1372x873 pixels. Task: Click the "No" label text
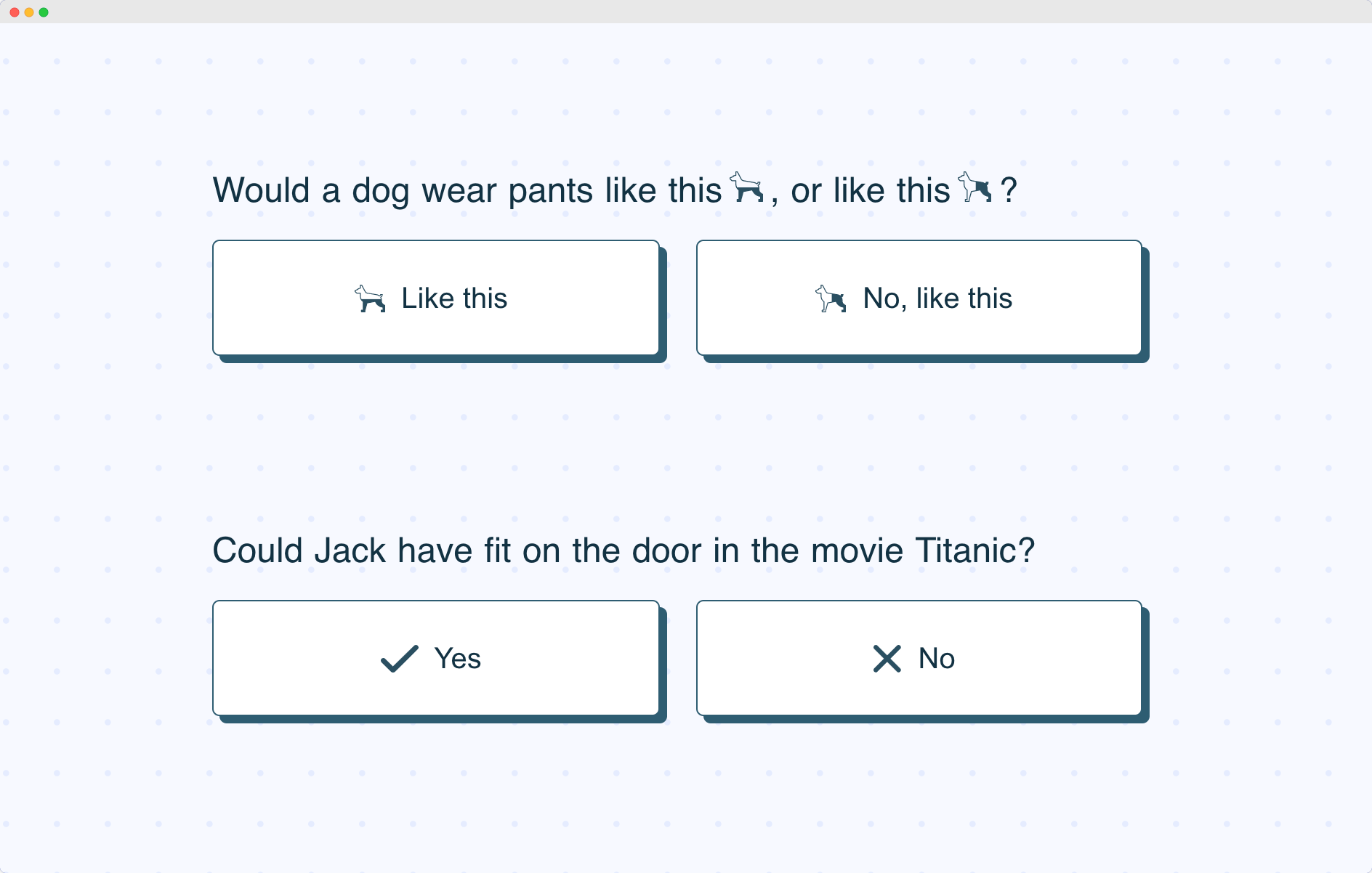(937, 659)
